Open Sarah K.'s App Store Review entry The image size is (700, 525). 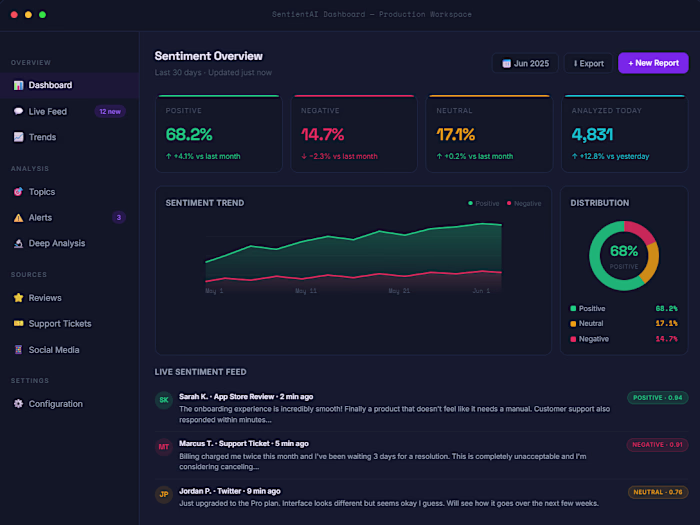pos(421,408)
